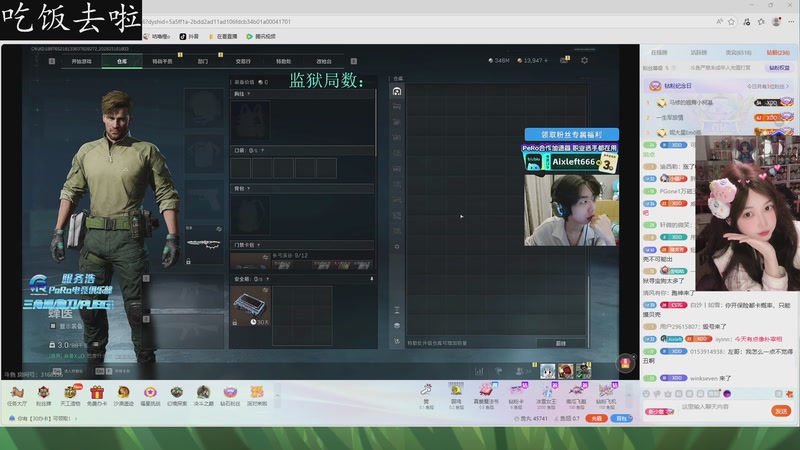The width and height of the screenshot is (800, 450).
Task: Add currency with the plus beside 13,947
Action: click(x=545, y=60)
